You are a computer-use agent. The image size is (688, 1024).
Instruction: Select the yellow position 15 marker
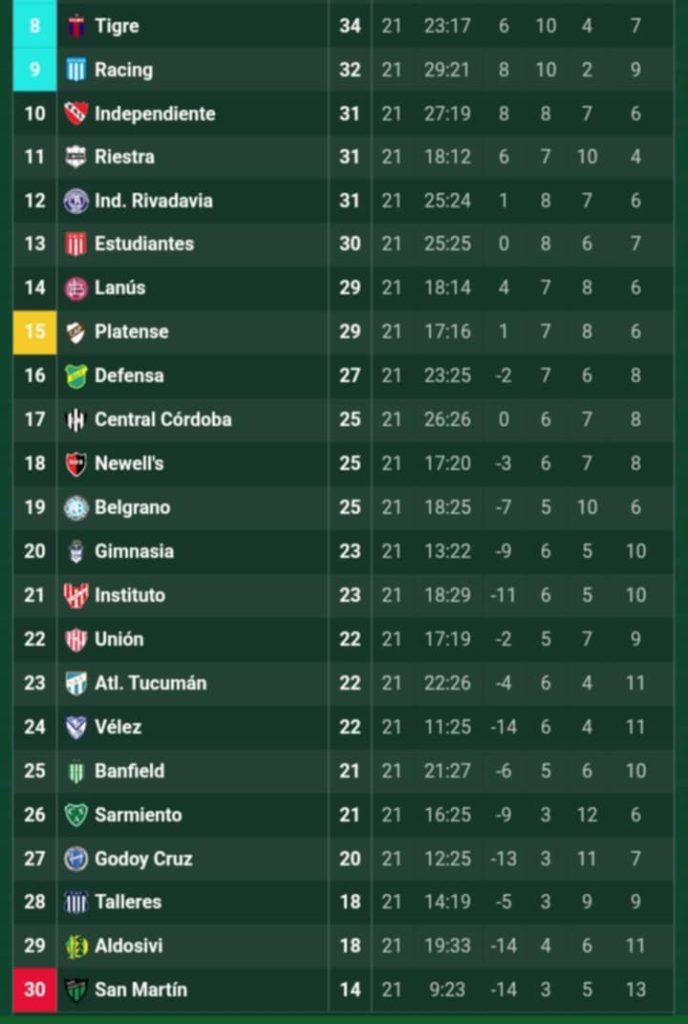pyautogui.click(x=35, y=332)
